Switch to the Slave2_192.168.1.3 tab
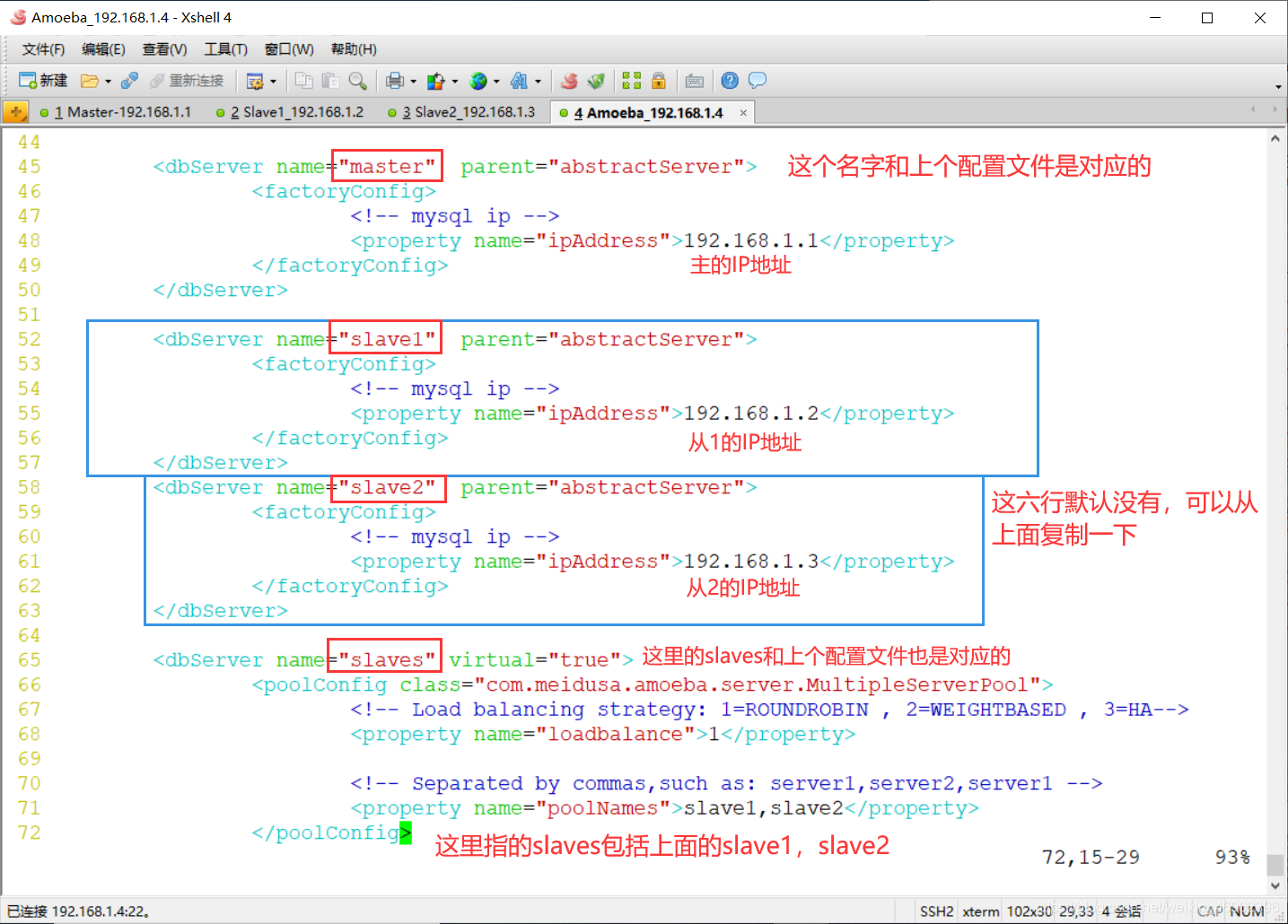The width and height of the screenshot is (1288, 924). tap(461, 112)
